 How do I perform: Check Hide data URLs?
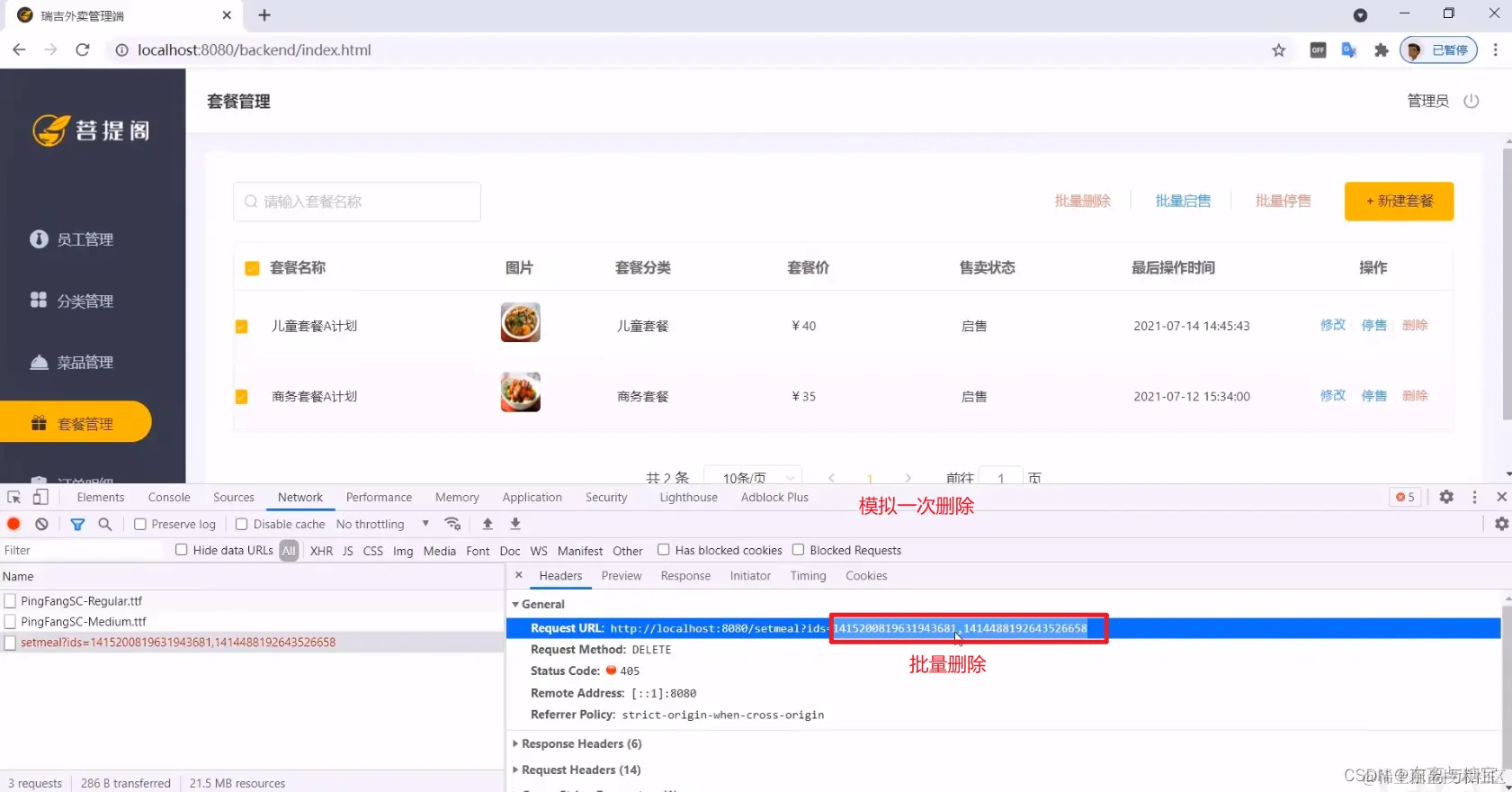(x=182, y=550)
